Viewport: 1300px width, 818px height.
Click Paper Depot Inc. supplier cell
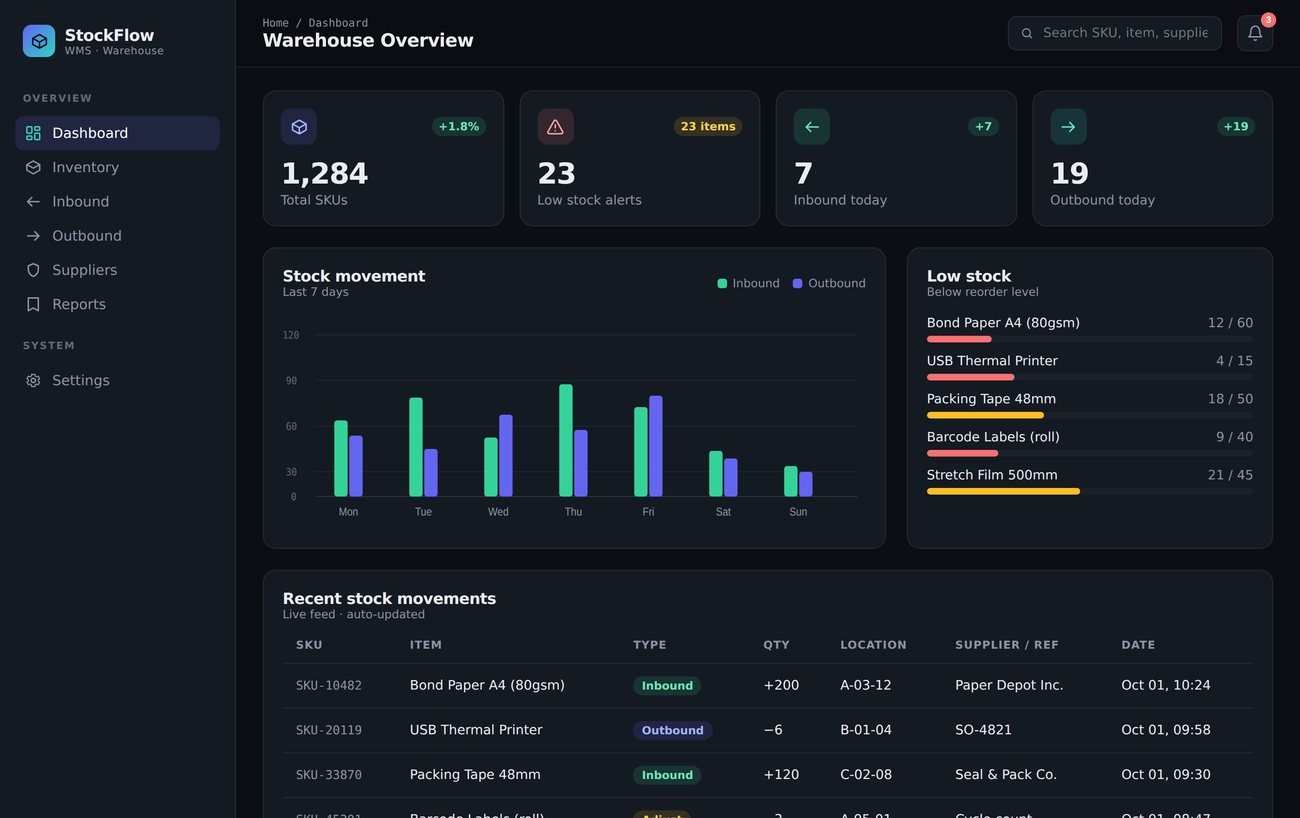1009,686
